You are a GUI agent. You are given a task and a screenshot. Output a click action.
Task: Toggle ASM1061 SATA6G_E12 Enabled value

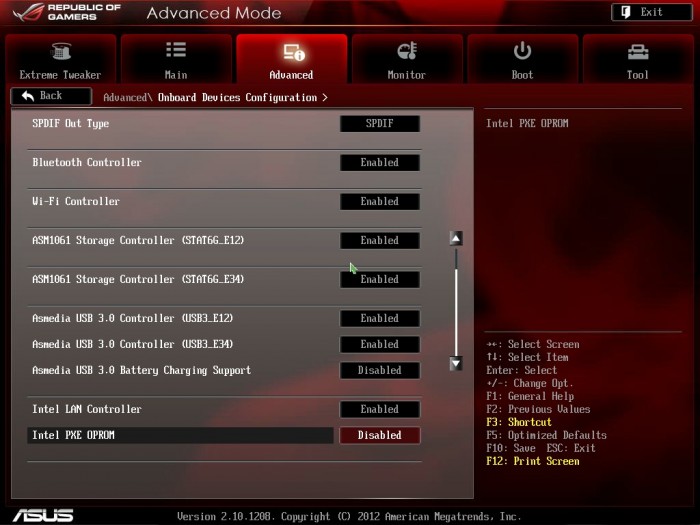[380, 240]
